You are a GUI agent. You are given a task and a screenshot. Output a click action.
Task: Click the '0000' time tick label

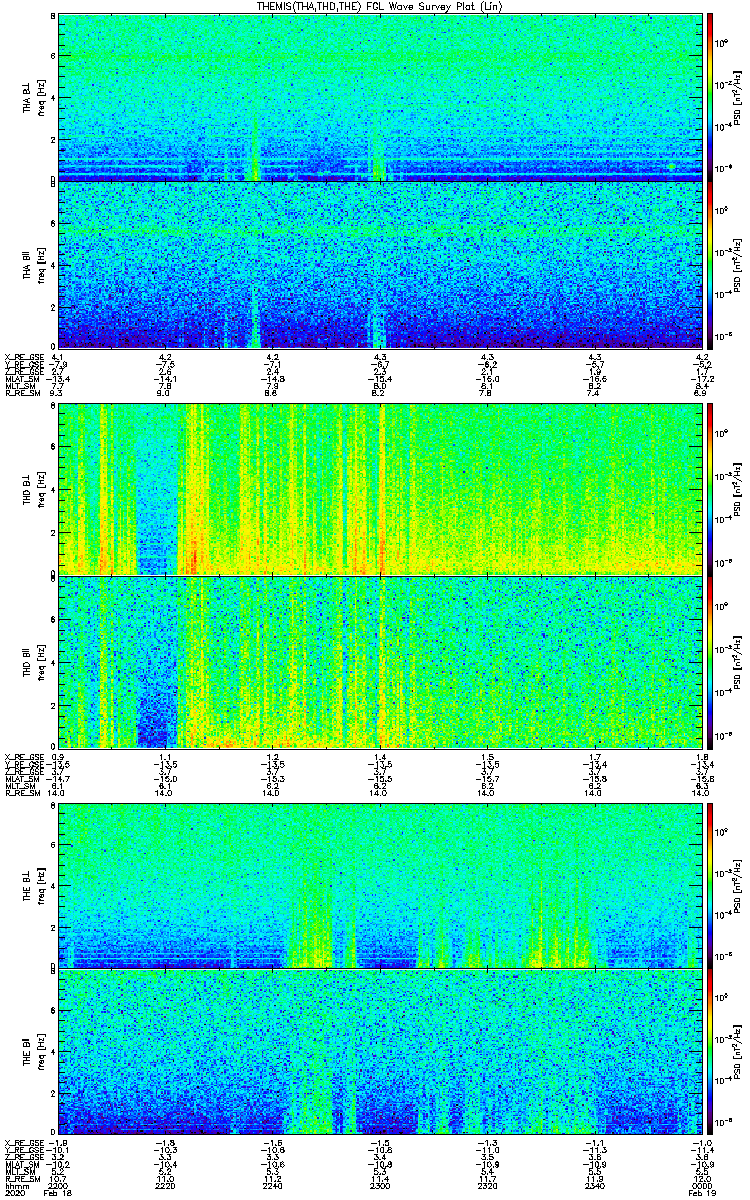click(x=701, y=1186)
